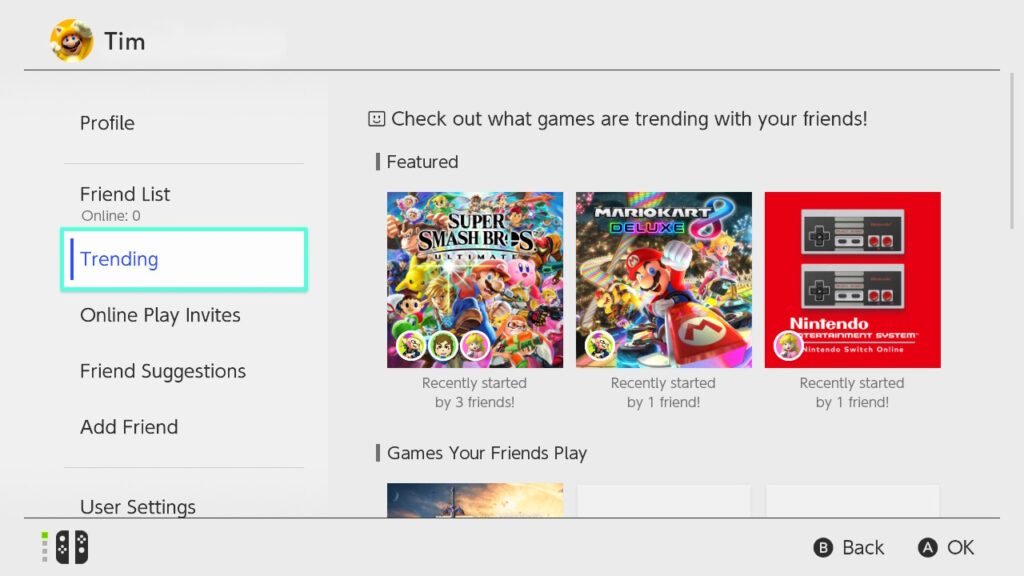
Task: Select first friend avatar on Smash Bros tile
Action: 411,345
